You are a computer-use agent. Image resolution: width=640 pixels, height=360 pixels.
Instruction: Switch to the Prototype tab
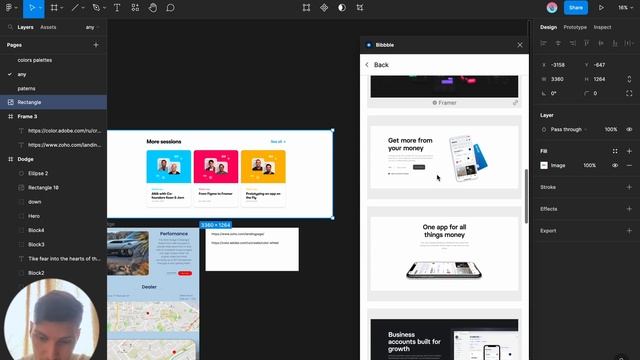(575, 27)
